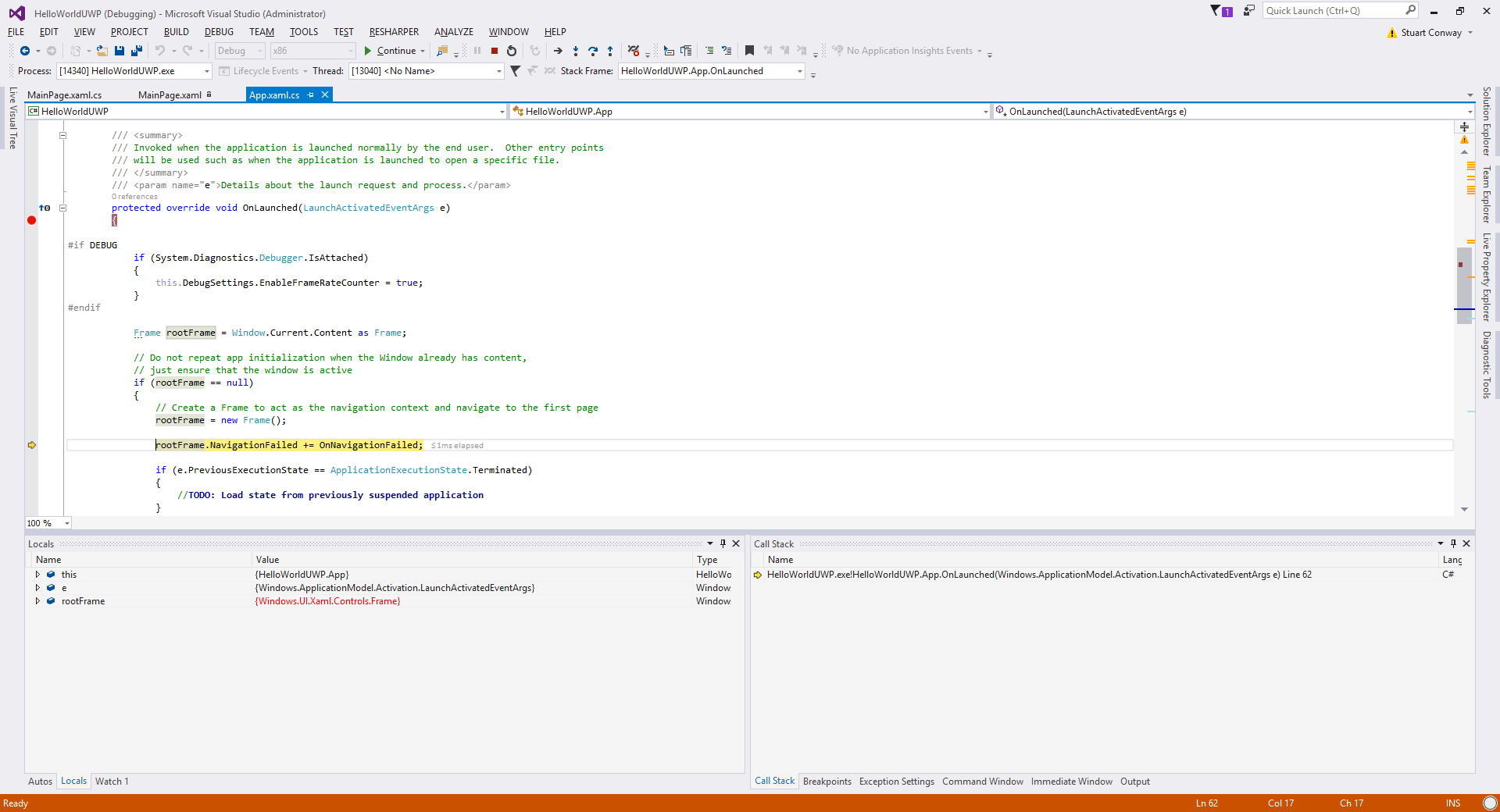Screen dimensions: 1500x812
Task: Close the Locals panel
Action: (736, 543)
